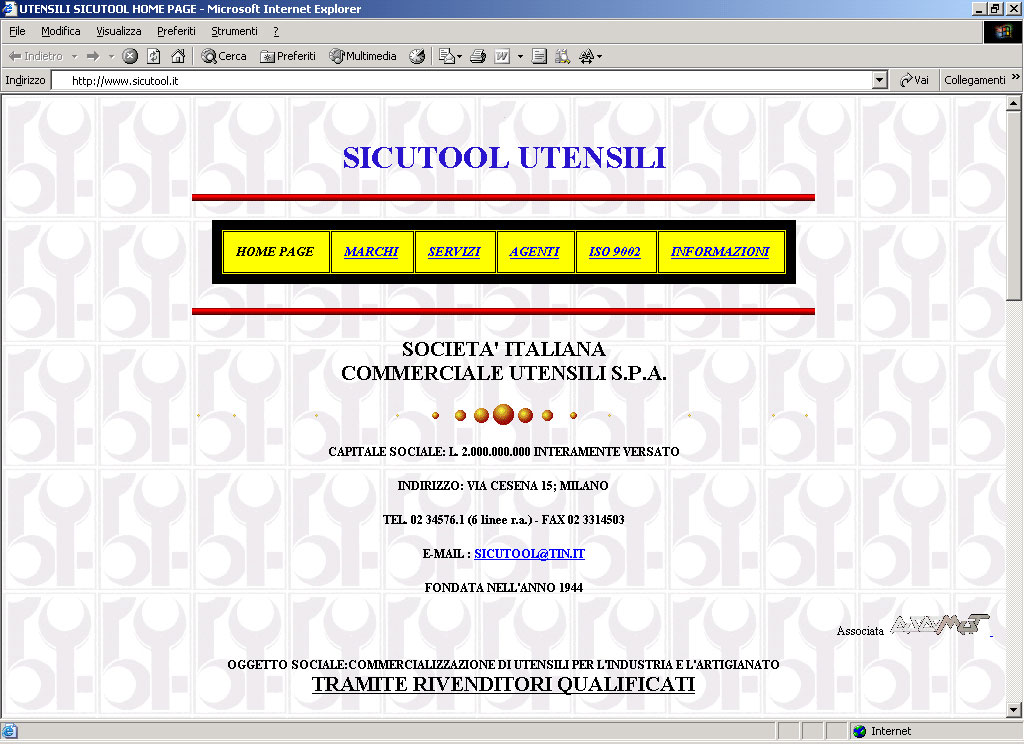Image resolution: width=1024 pixels, height=744 pixels.
Task: Open the Preferiti favorites toolbar button
Action: point(288,56)
